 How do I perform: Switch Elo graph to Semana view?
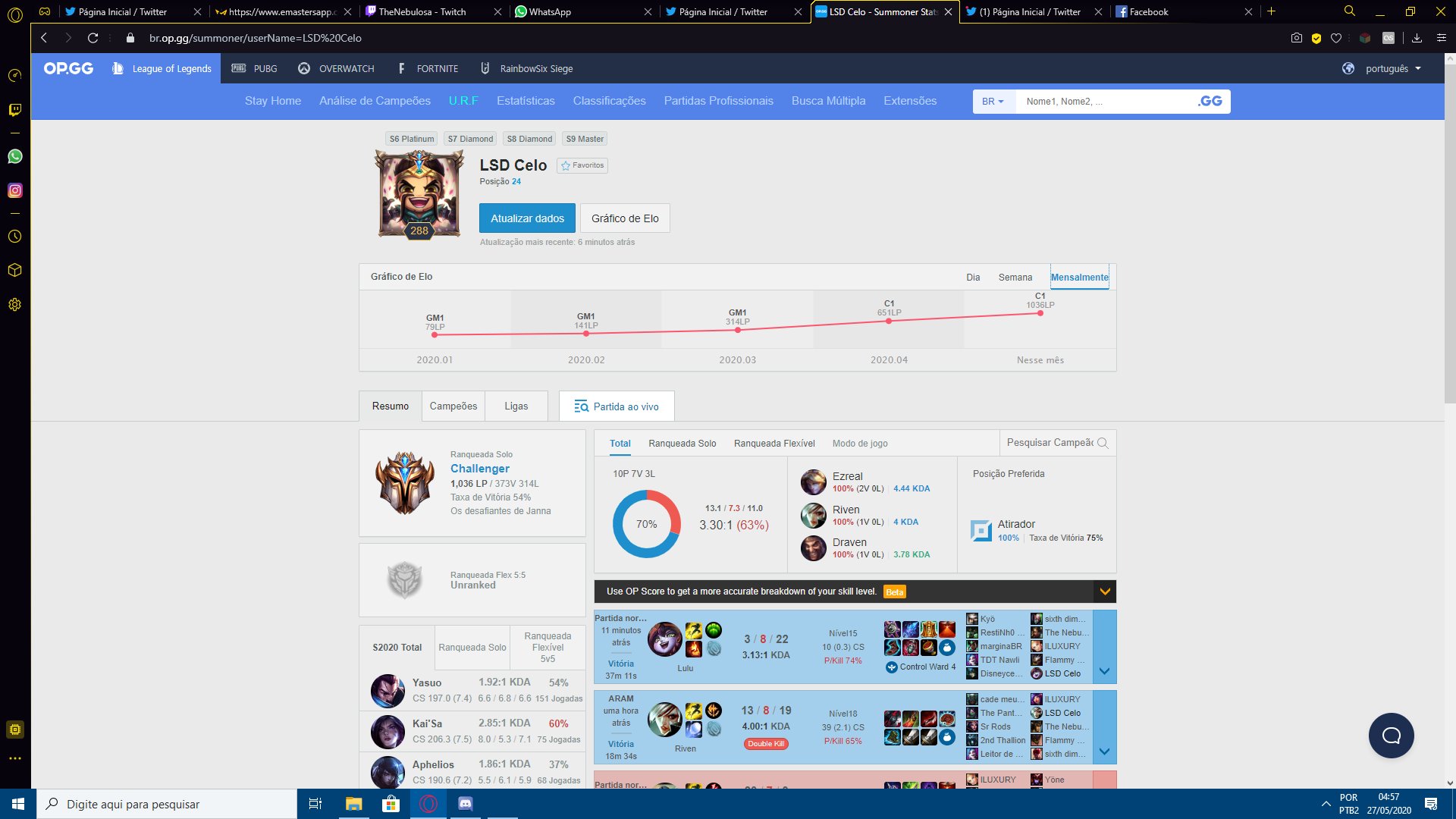[x=1015, y=277]
